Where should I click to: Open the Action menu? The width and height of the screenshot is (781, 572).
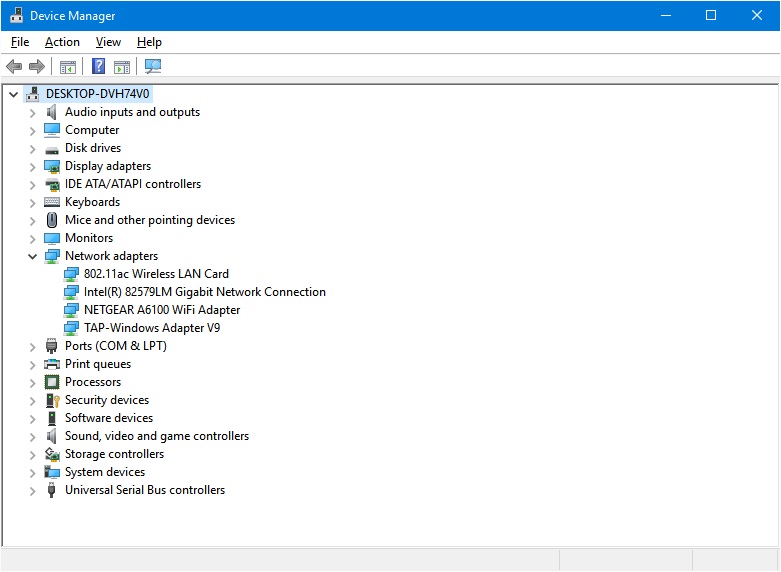[62, 42]
